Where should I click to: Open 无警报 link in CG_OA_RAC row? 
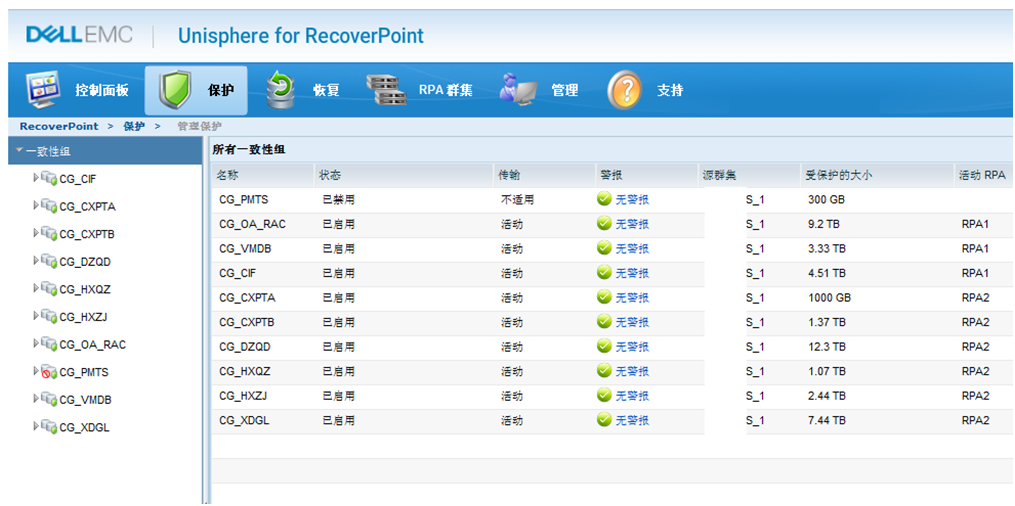[632, 224]
